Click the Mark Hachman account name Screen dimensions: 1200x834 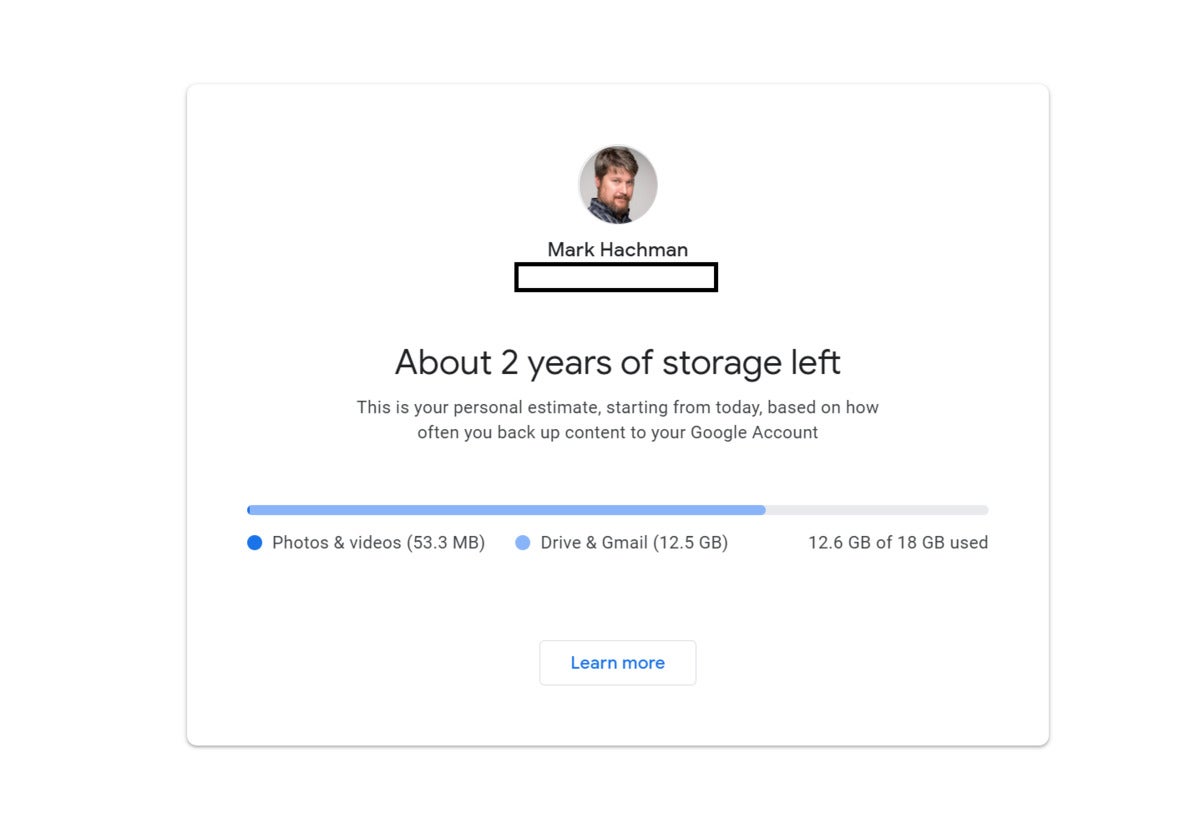tap(618, 250)
